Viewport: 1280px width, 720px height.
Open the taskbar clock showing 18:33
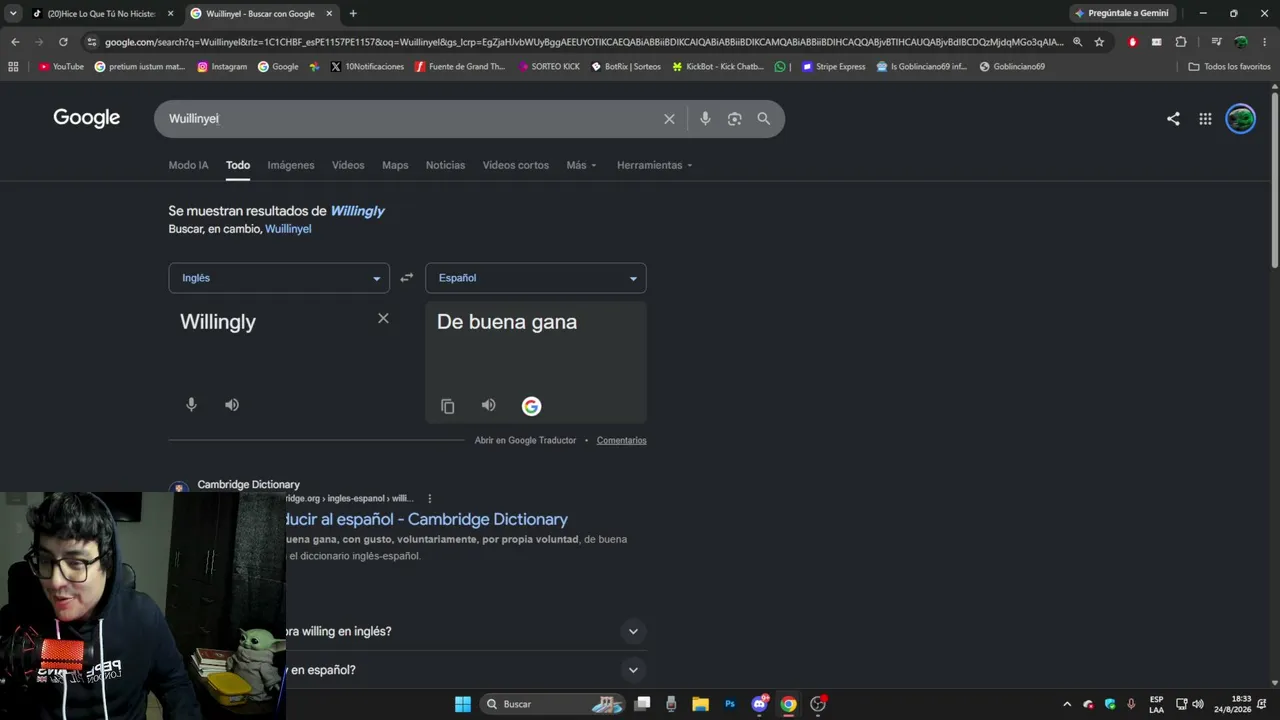pos(1233,704)
